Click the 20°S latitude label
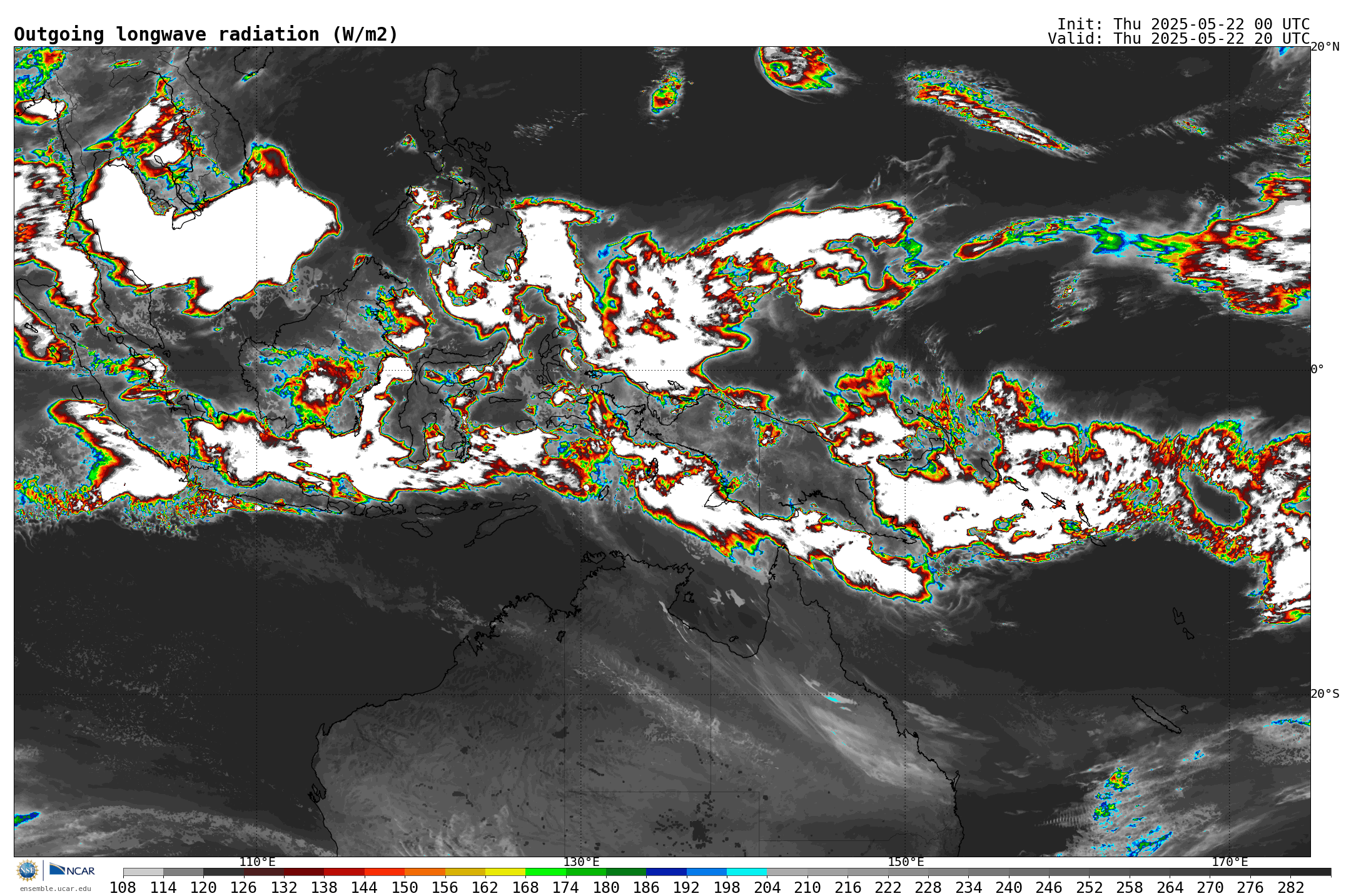The height and width of the screenshot is (896, 1351). coord(1325,694)
